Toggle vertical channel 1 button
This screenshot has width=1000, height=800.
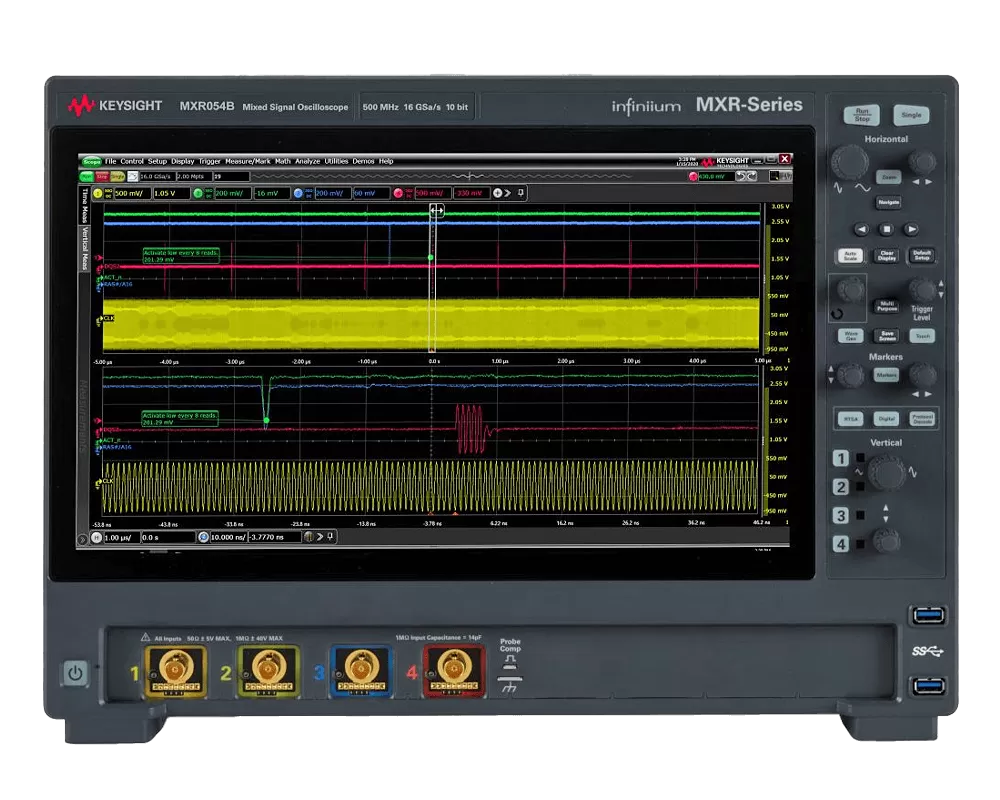[x=841, y=458]
